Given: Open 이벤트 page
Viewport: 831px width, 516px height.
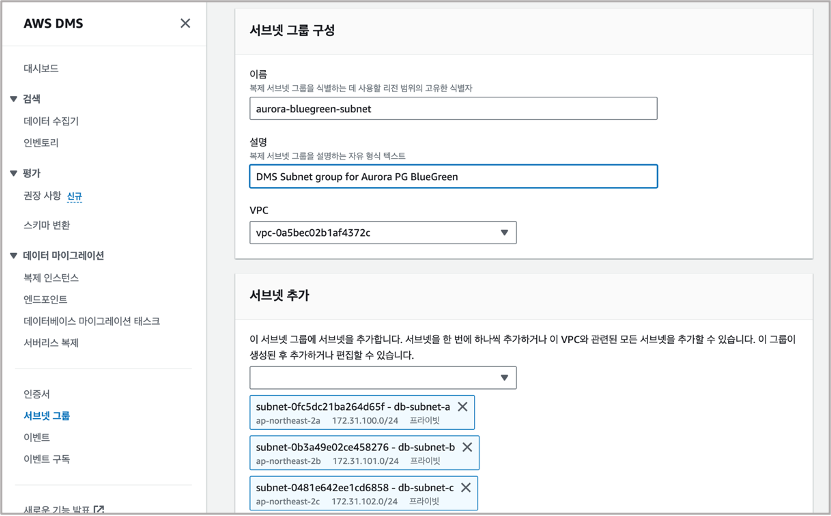Looking at the screenshot, I should [37, 438].
